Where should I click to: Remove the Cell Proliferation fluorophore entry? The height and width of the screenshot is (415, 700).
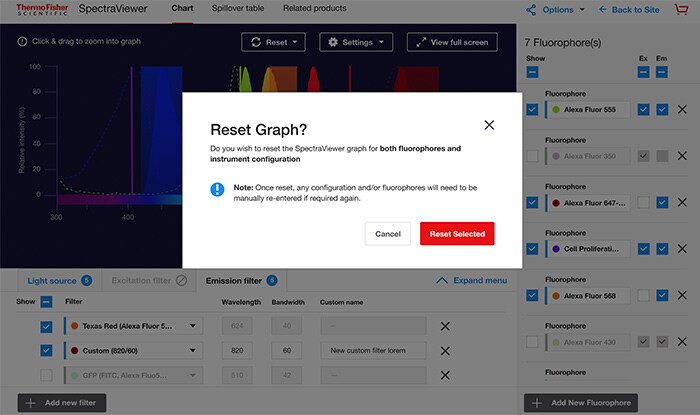pos(682,248)
